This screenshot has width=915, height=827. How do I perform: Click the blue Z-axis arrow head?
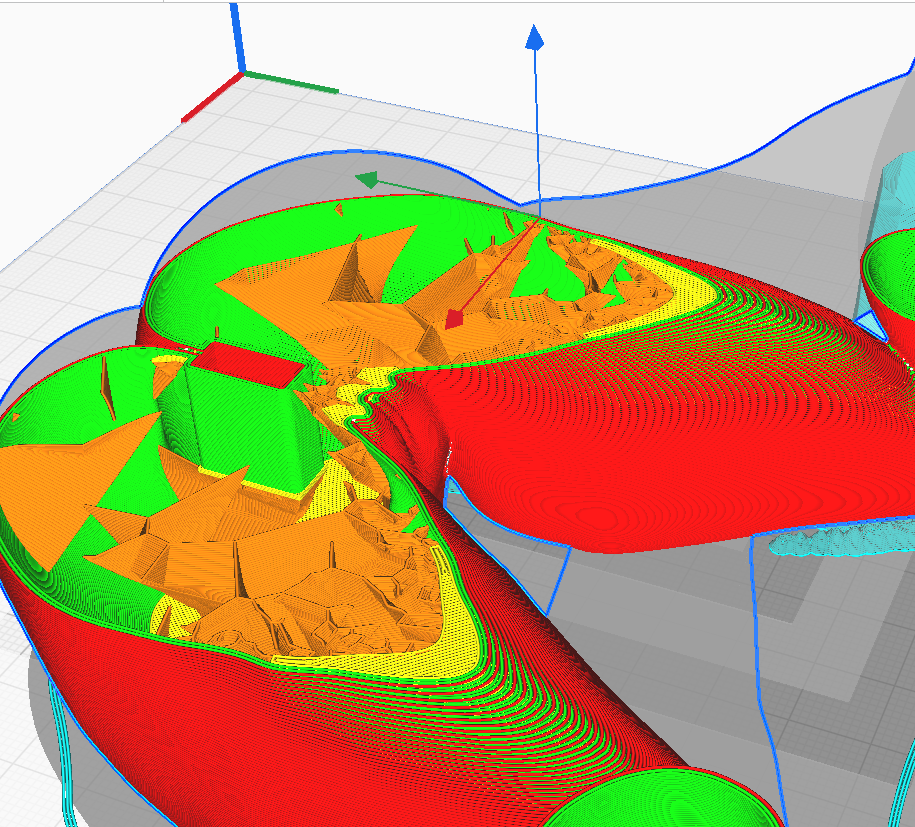pyautogui.click(x=535, y=38)
